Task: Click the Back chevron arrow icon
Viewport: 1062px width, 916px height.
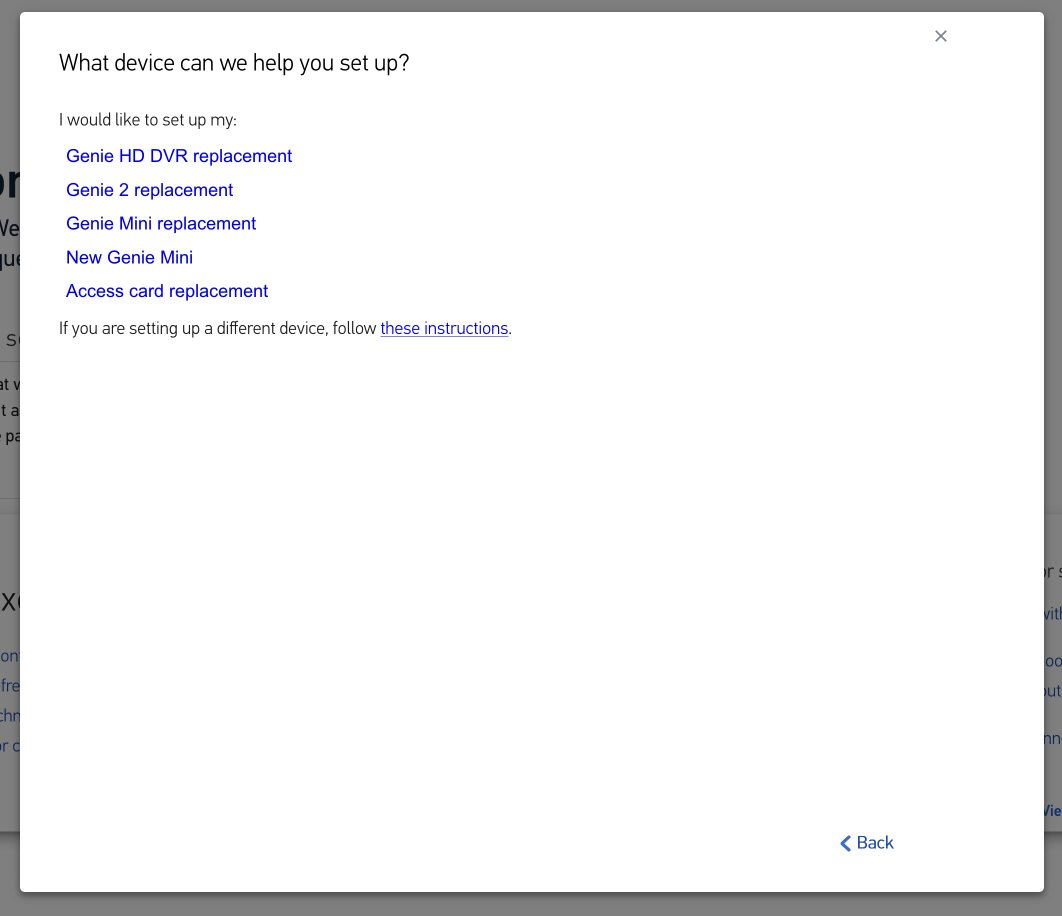Action: point(845,843)
